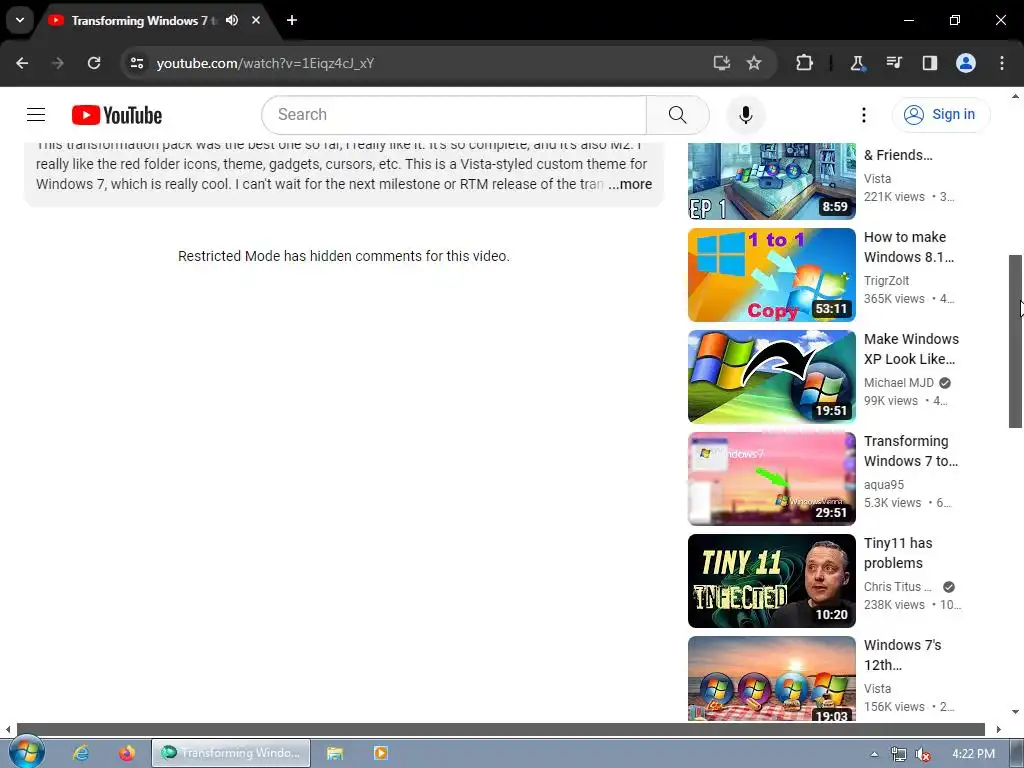Viewport: 1024px width, 768px height.
Task: Click the TrigrZolt channel name
Action: tap(886, 281)
